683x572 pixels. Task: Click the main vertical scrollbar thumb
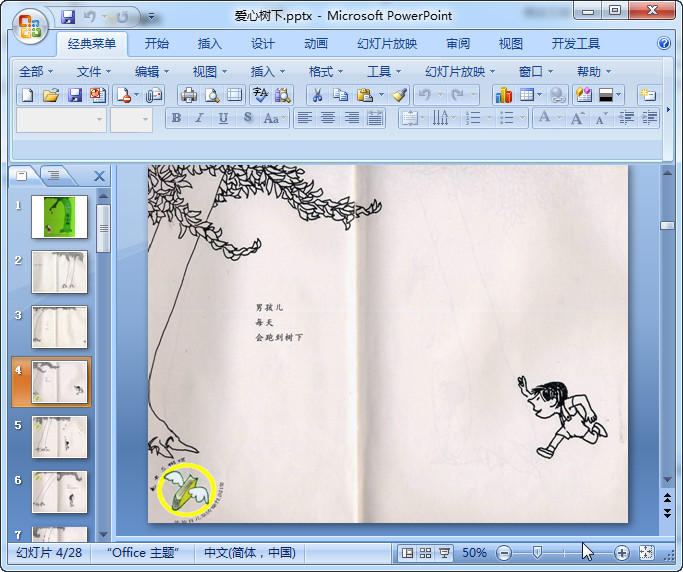click(667, 225)
